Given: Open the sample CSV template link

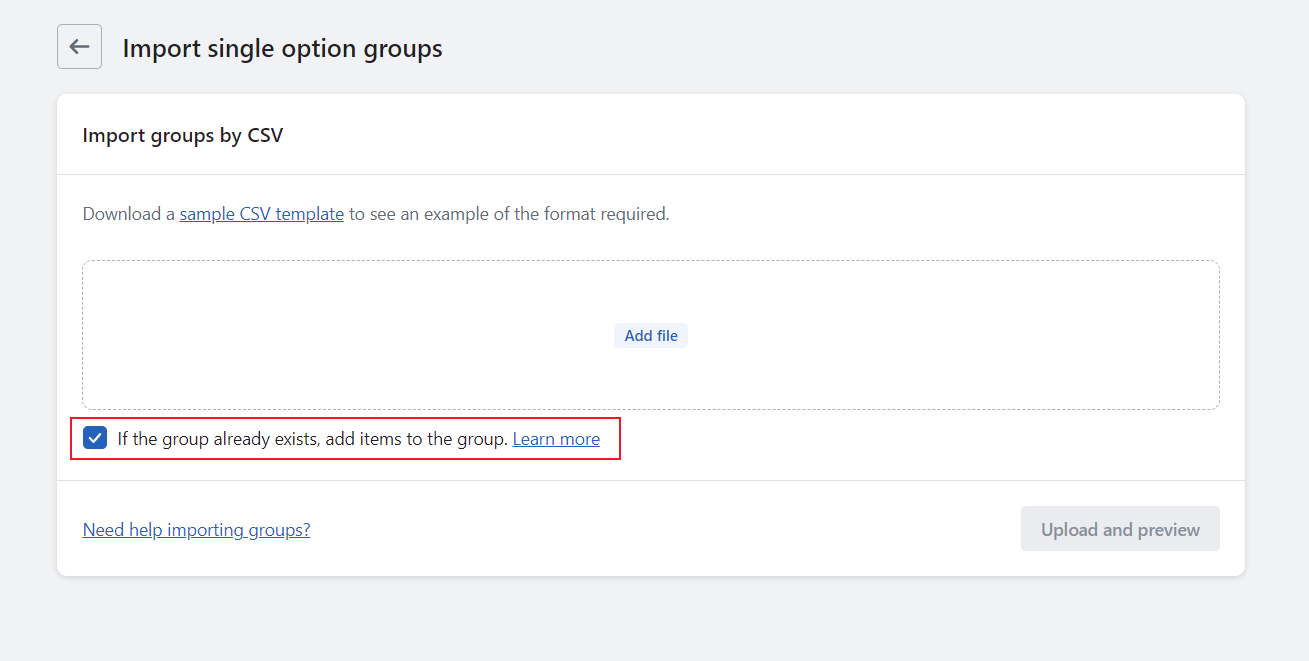Looking at the screenshot, I should tap(261, 214).
